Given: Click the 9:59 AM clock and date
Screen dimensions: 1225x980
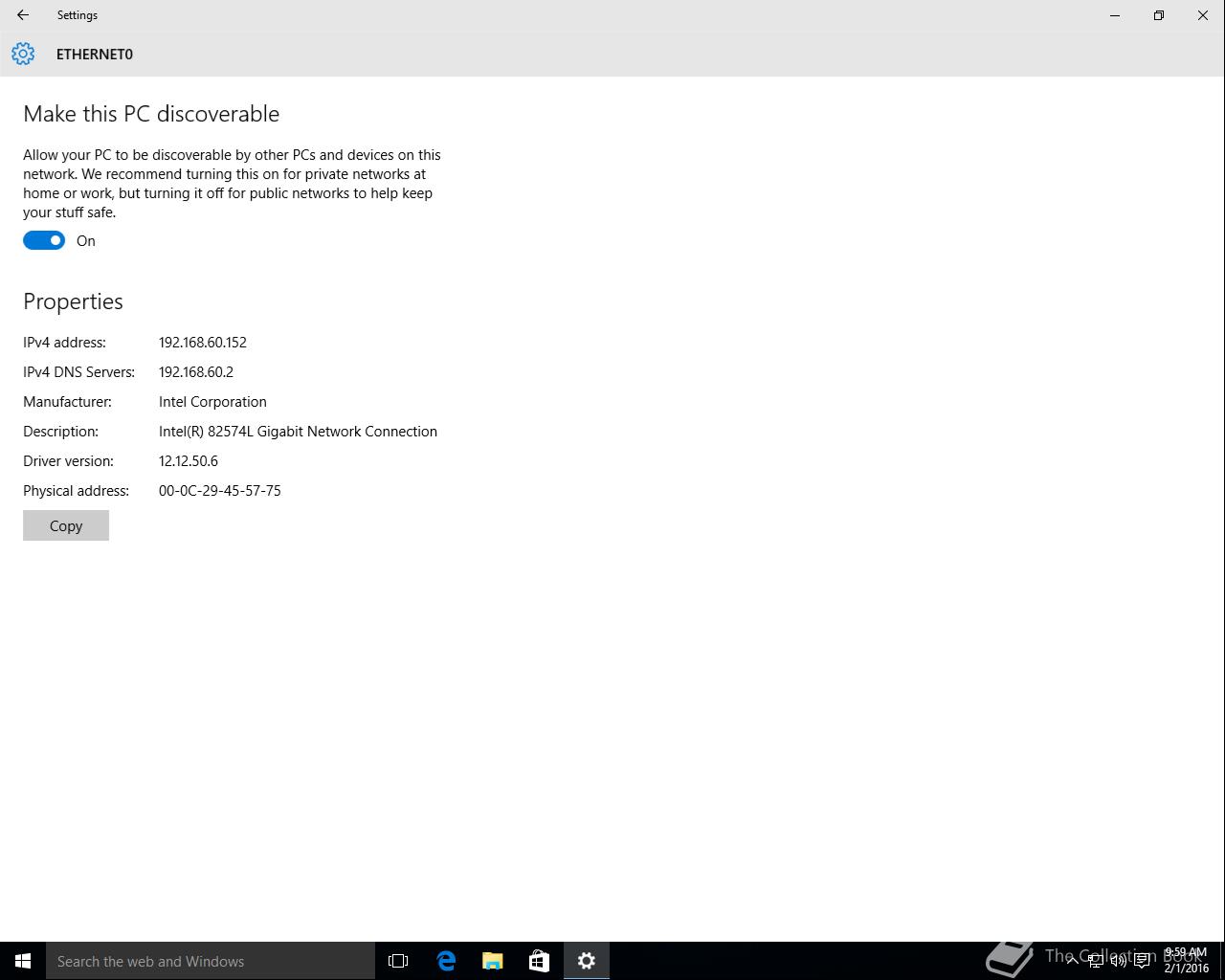Looking at the screenshot, I should coord(1186,961).
